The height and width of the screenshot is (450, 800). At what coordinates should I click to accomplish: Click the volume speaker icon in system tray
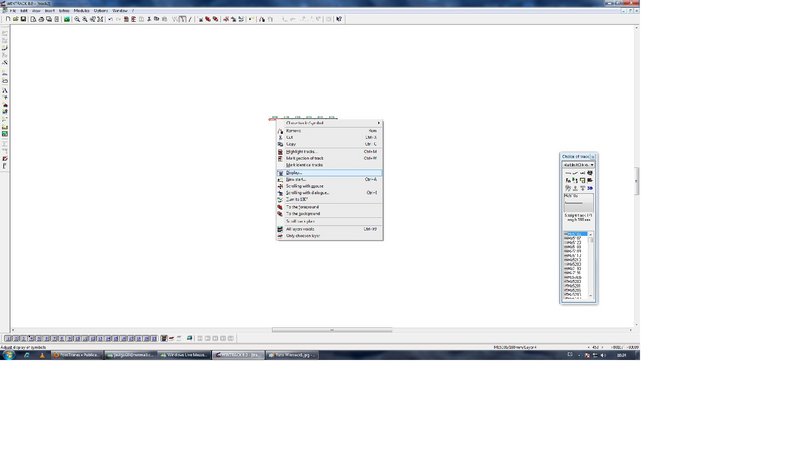(x=603, y=355)
